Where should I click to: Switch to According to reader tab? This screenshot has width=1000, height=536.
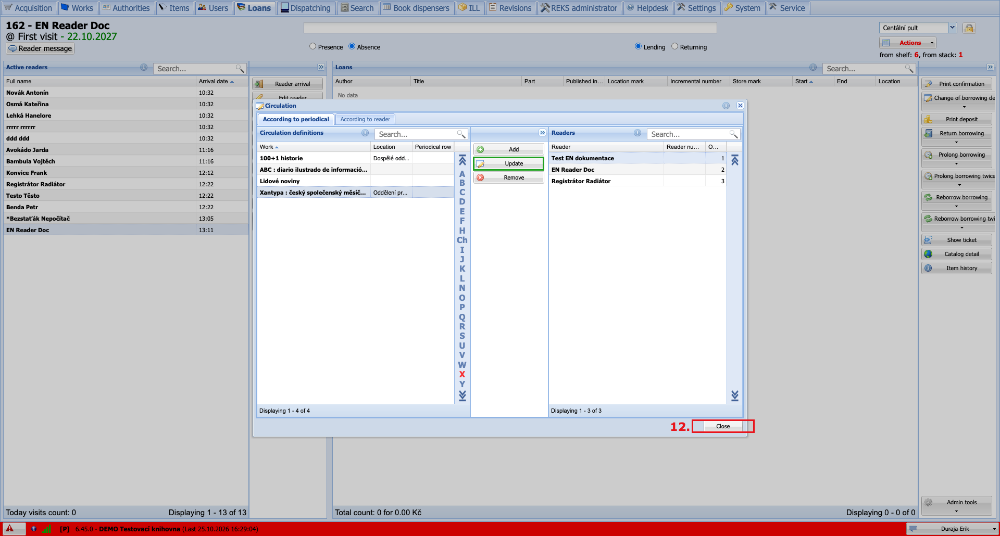(x=365, y=119)
